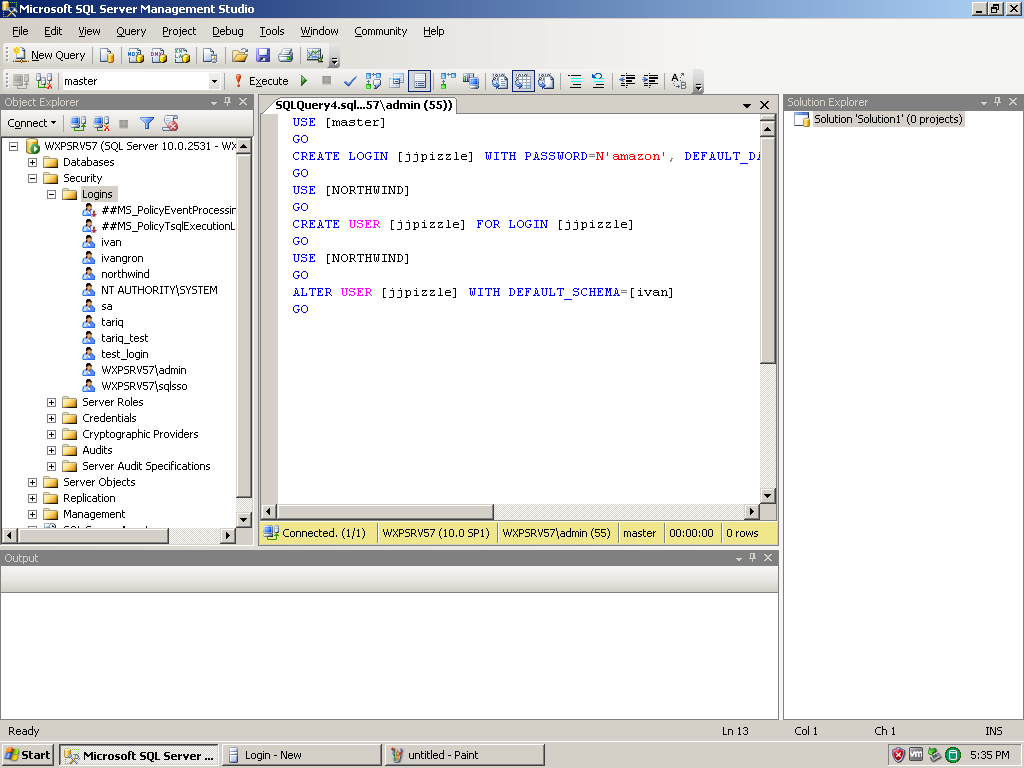The width and height of the screenshot is (1024, 768).
Task: Create an Analysis Services MDX query
Action: coord(135,56)
